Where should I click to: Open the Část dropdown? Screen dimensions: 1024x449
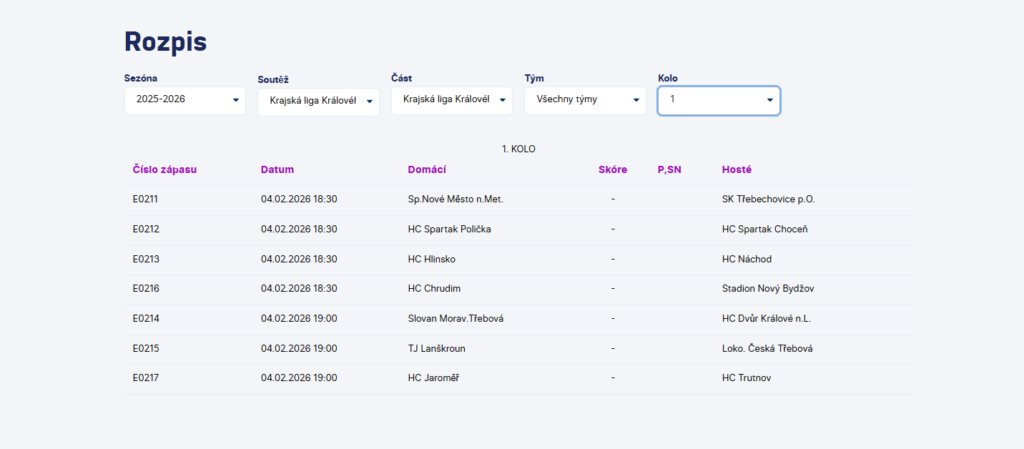[451, 100]
